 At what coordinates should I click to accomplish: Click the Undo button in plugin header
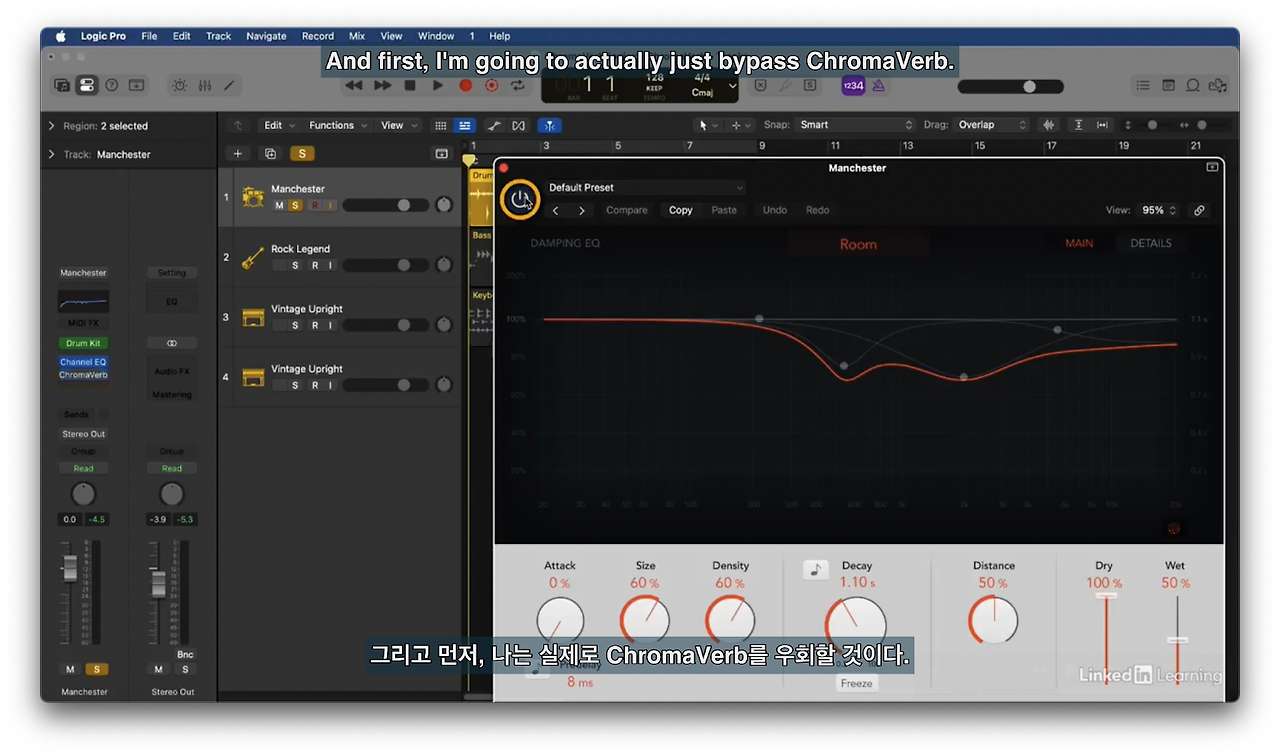775,210
